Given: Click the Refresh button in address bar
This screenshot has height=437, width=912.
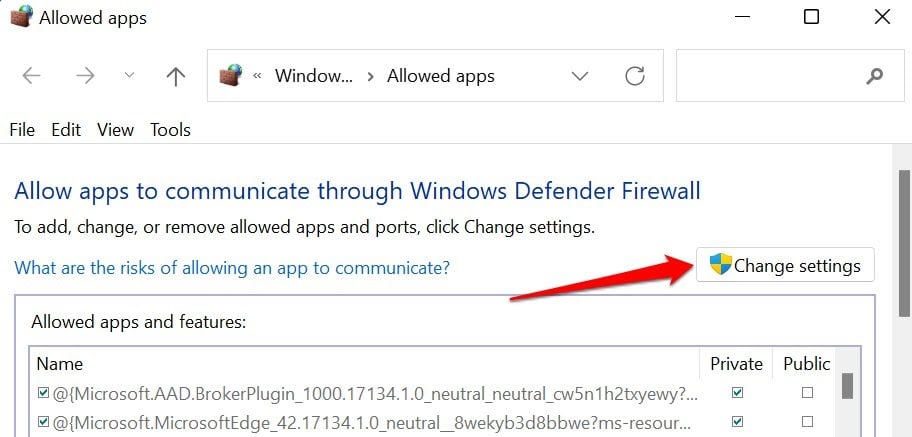Looking at the screenshot, I should (x=634, y=76).
